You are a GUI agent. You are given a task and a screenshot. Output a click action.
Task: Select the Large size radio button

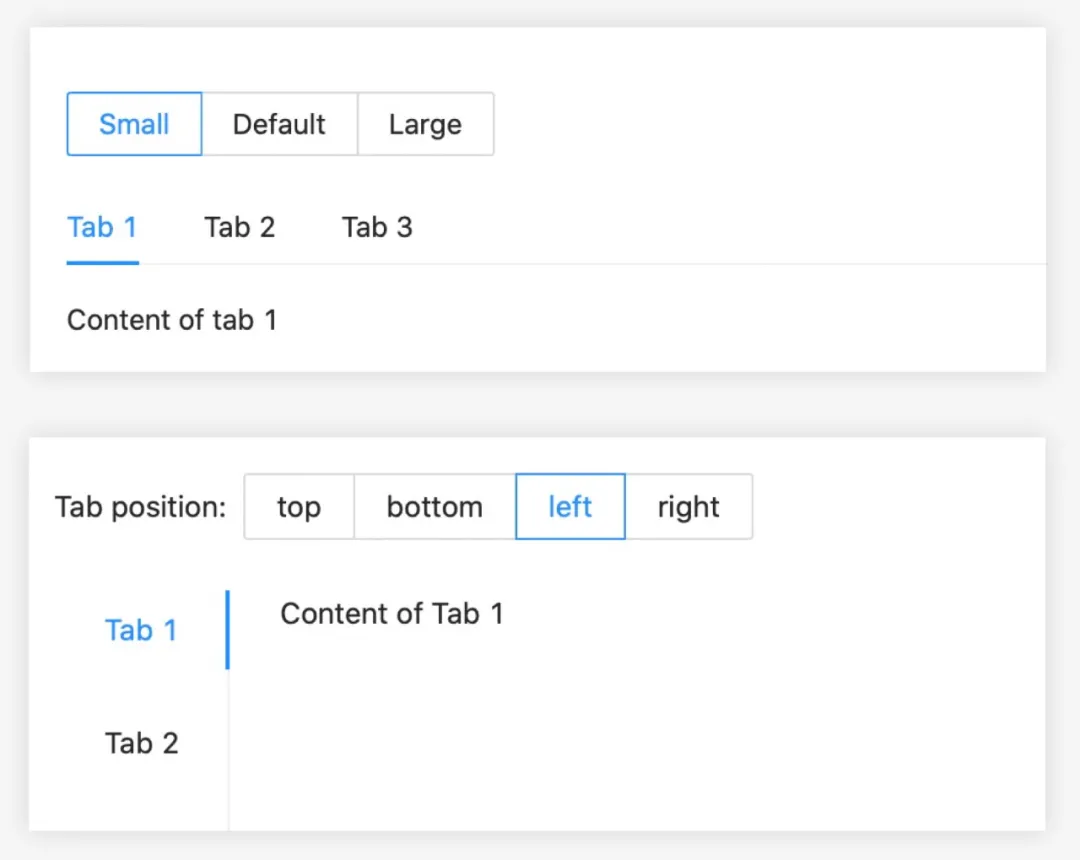(425, 124)
